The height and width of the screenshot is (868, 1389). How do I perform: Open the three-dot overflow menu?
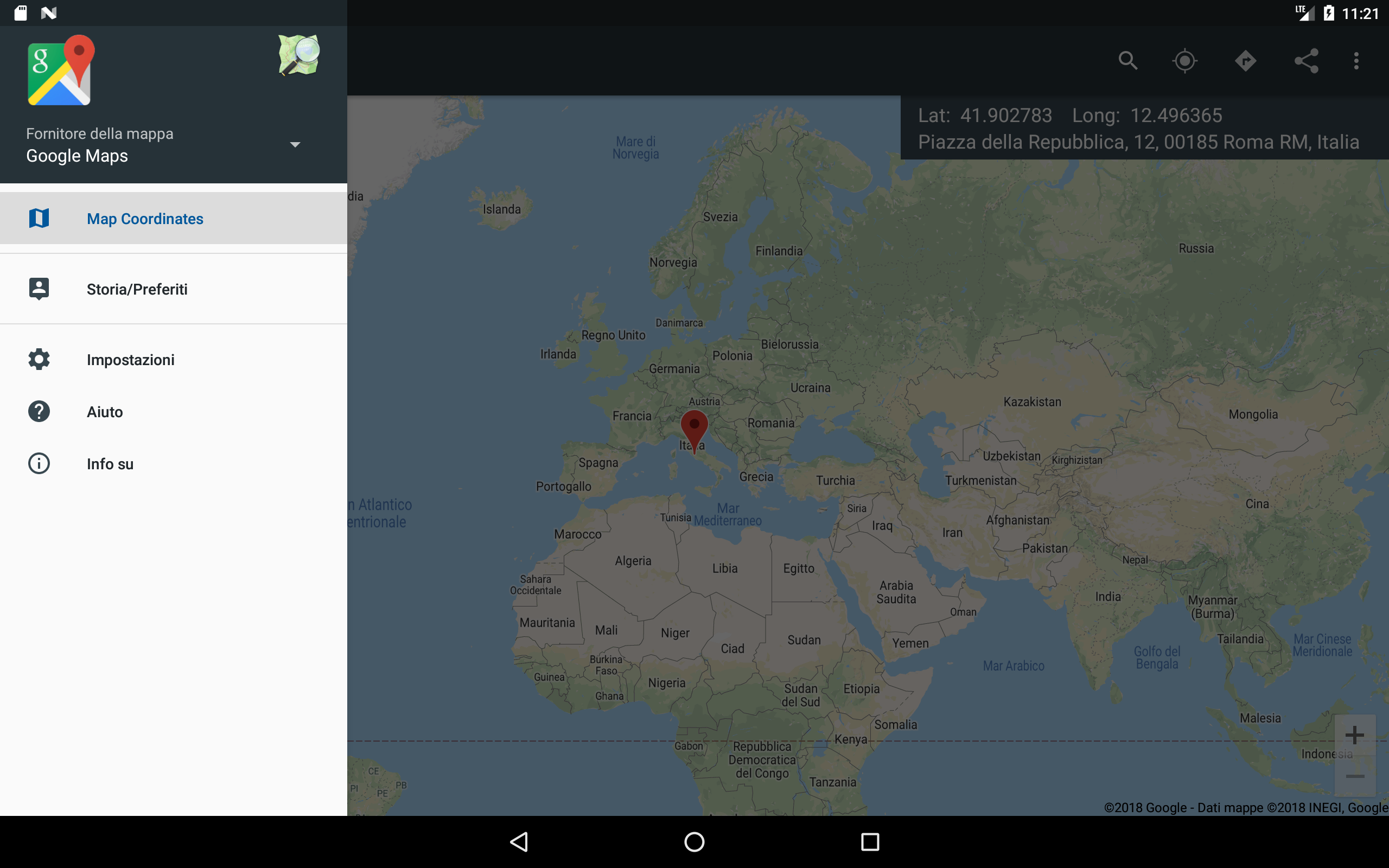tap(1356, 61)
